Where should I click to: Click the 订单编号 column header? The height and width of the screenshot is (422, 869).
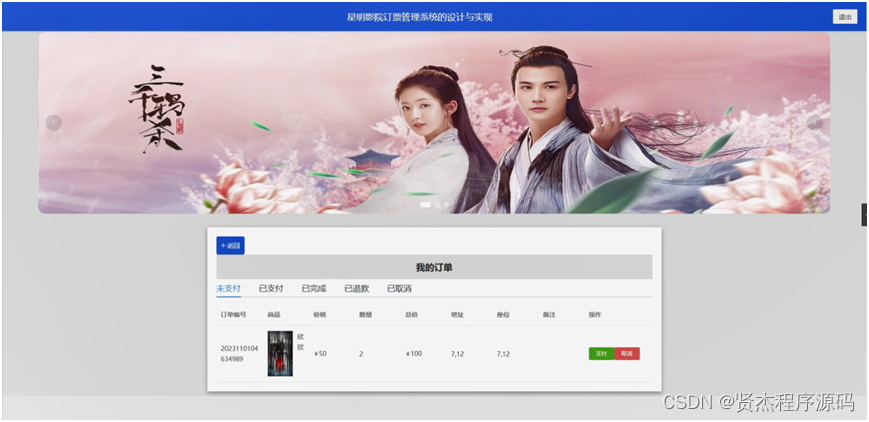coord(233,314)
